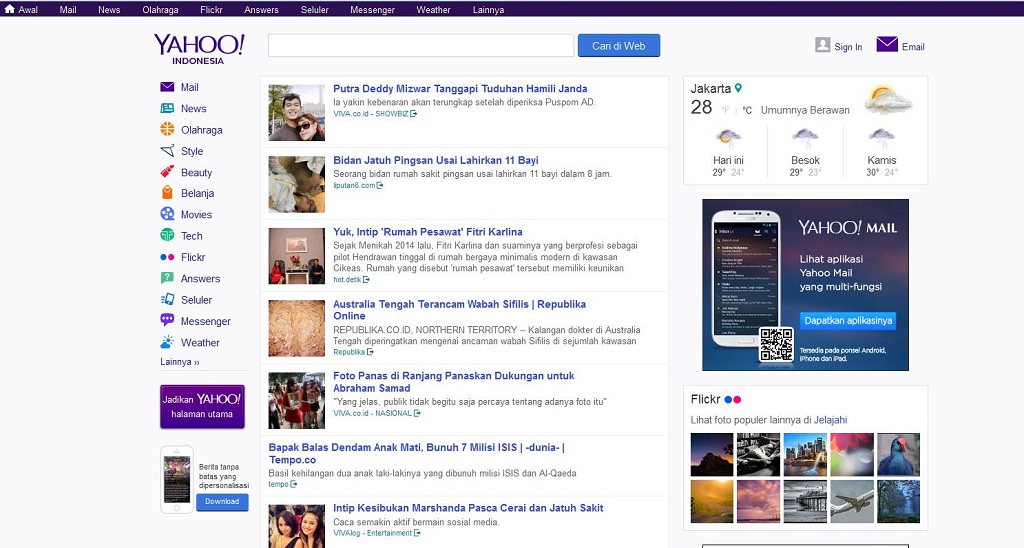
Task: Open the Jelajahi link in Flickr panel
Action: pos(830,420)
